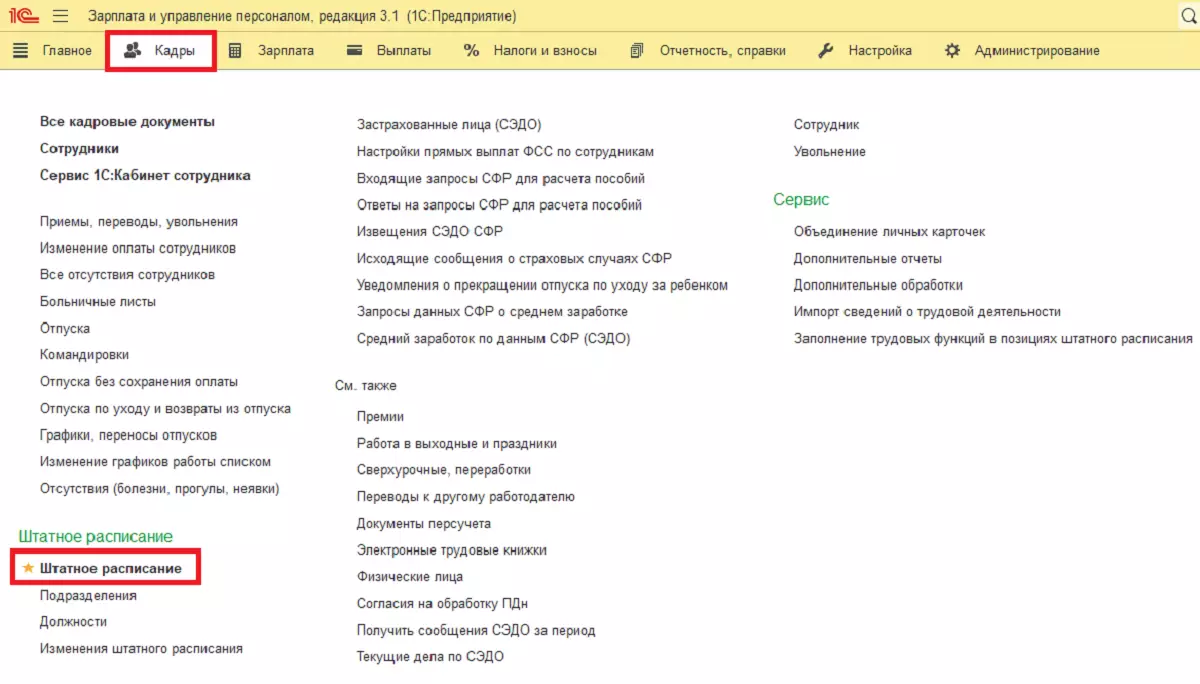Click the 1C logo icon

coord(25,16)
